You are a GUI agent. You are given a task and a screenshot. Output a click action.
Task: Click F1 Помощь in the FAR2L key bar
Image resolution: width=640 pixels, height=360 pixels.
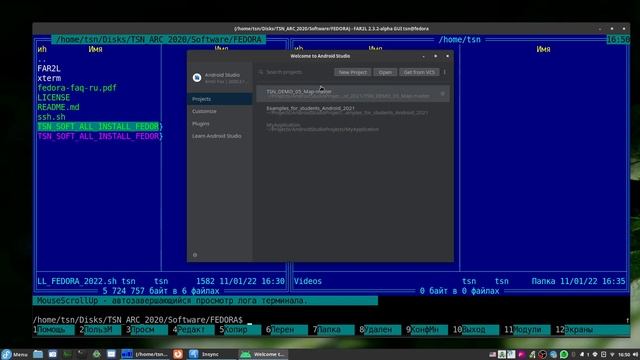(53, 330)
